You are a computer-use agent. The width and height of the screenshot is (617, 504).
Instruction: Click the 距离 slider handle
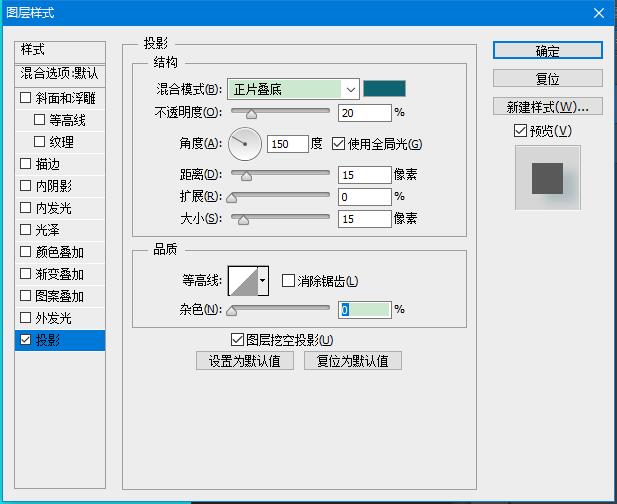coord(246,176)
